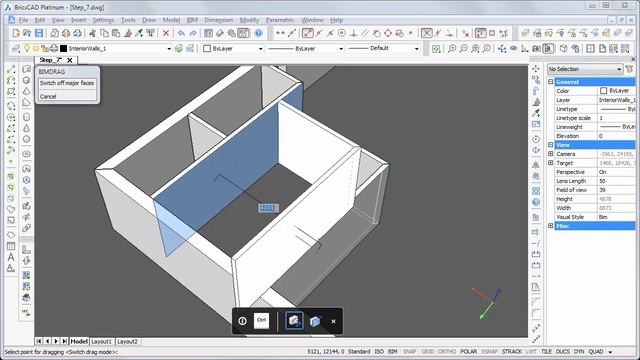
Task: Switch to the Layout1 tab
Action: coord(101,341)
